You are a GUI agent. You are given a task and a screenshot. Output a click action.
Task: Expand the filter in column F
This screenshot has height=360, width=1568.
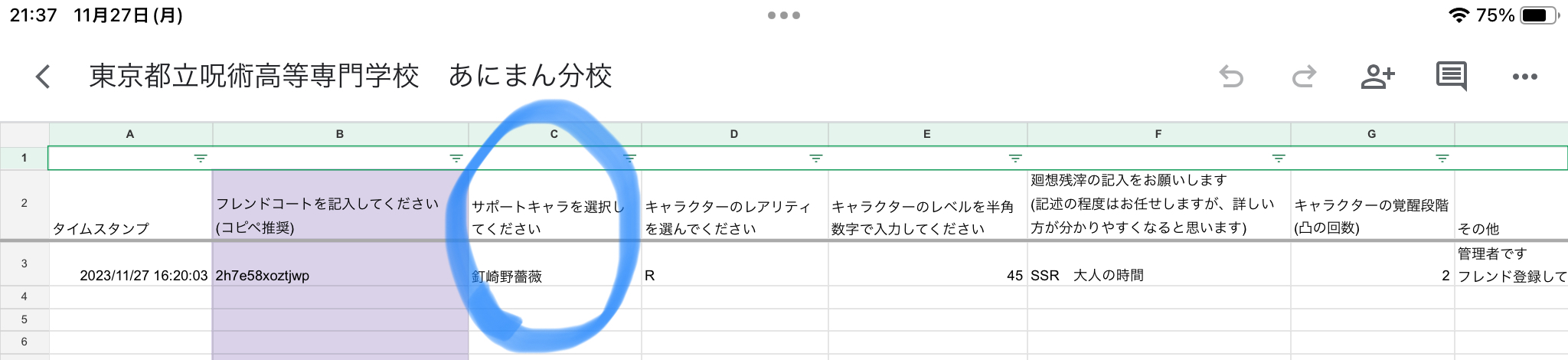click(x=1279, y=159)
